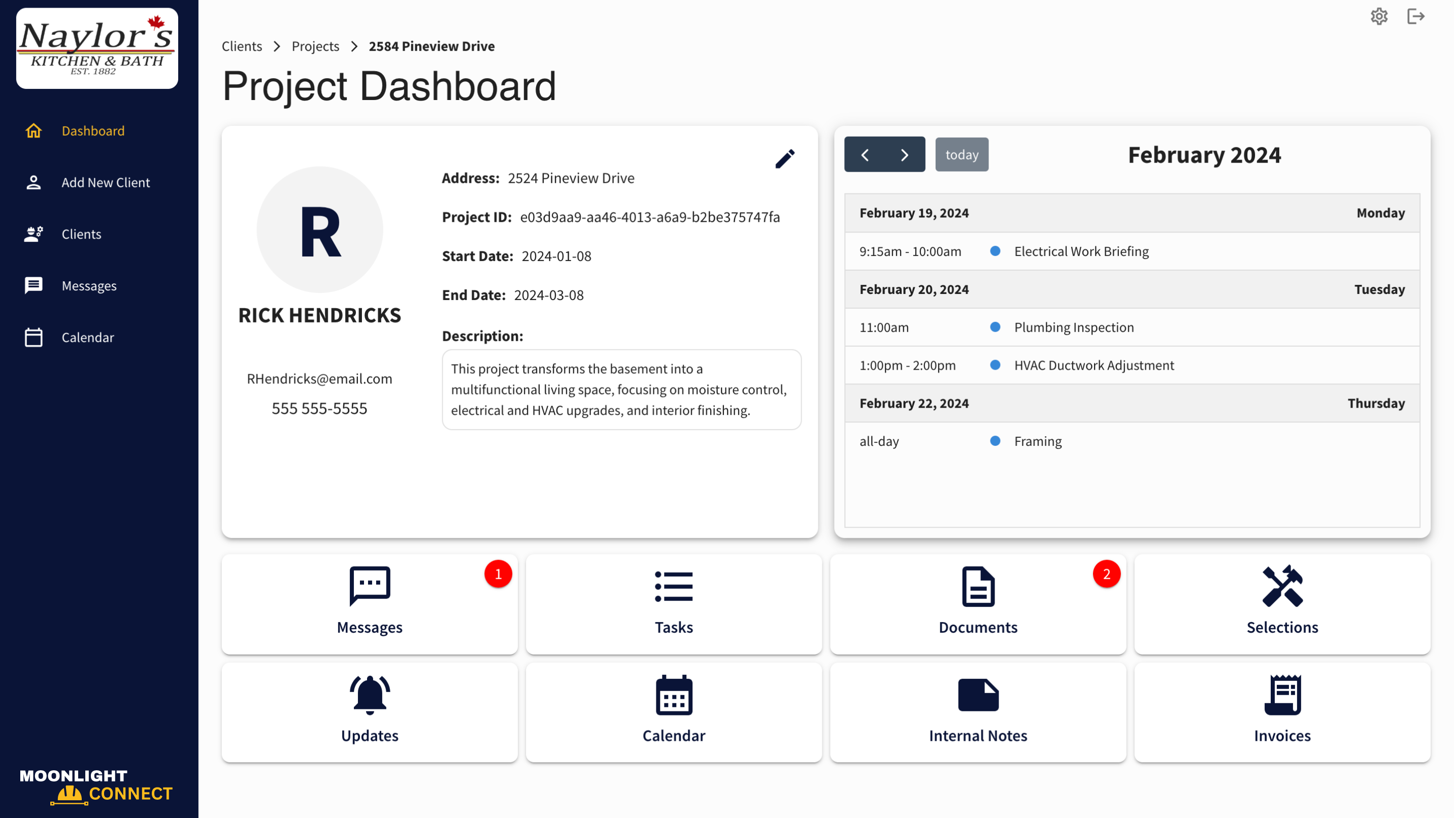Image resolution: width=1456 pixels, height=818 pixels.
Task: Open the Internal Notes sticky icon
Action: click(x=978, y=695)
